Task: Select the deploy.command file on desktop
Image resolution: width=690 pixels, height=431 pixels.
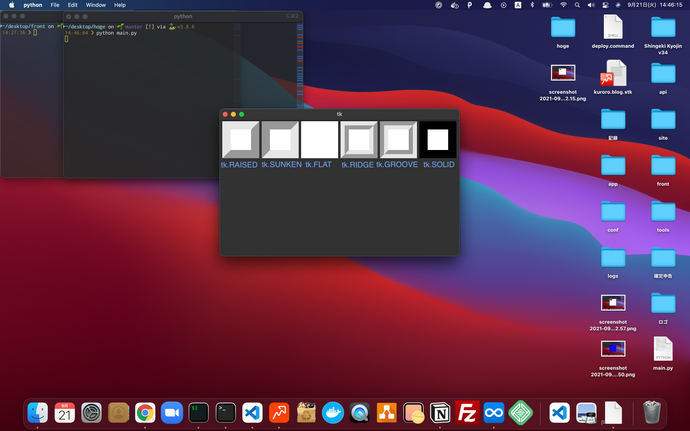Action: point(613,27)
